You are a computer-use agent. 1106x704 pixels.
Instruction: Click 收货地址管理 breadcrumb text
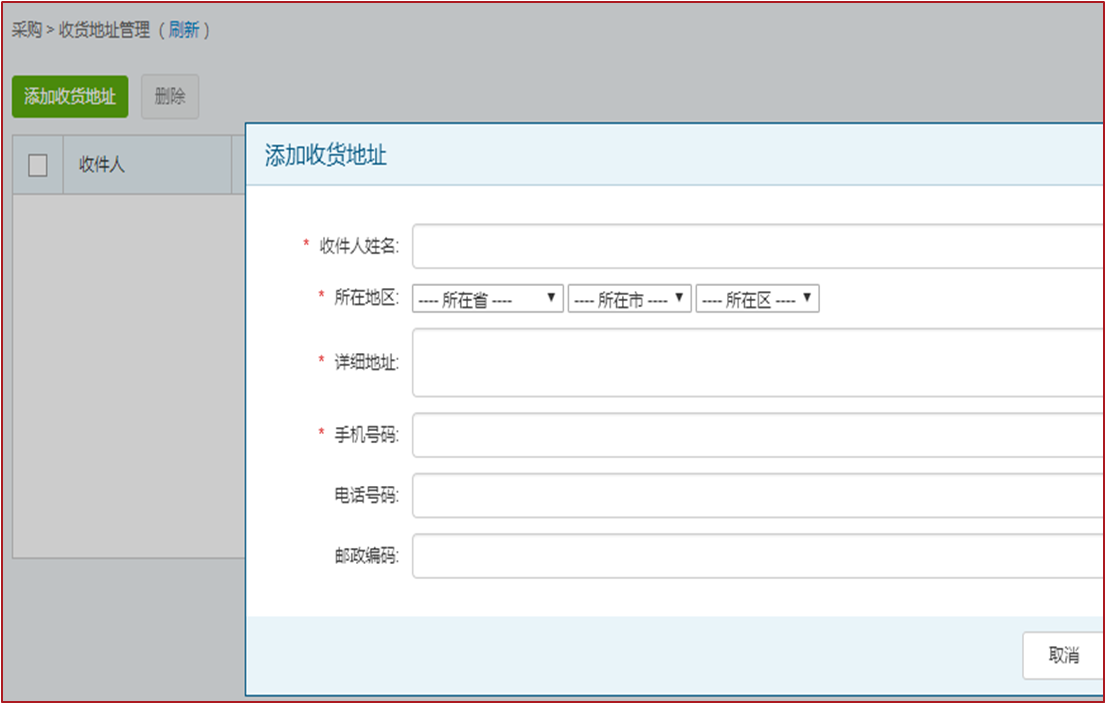coord(104,30)
